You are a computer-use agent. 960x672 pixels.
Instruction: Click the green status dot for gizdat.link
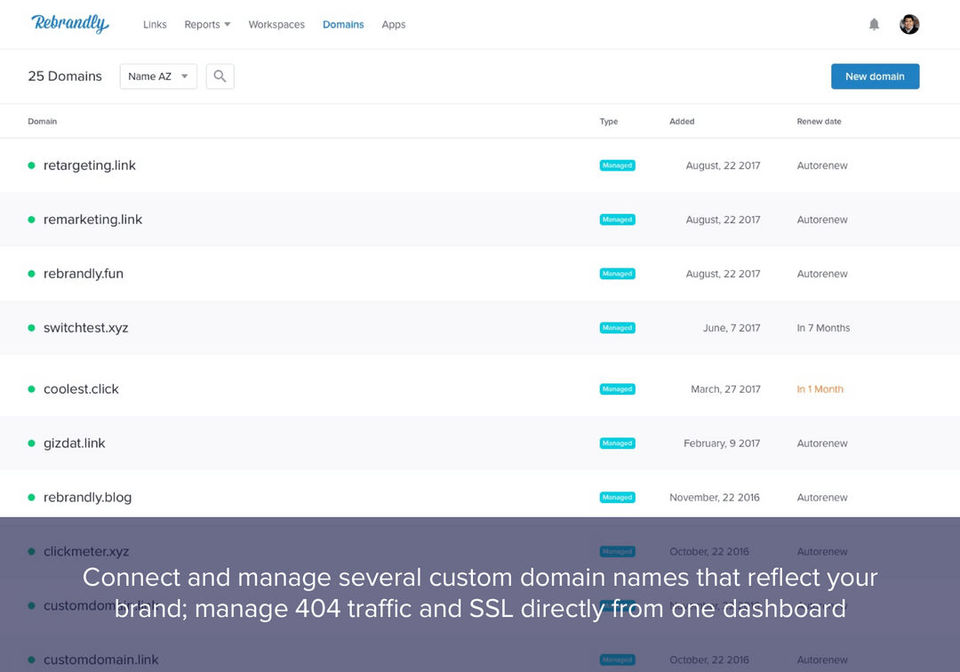point(31,444)
